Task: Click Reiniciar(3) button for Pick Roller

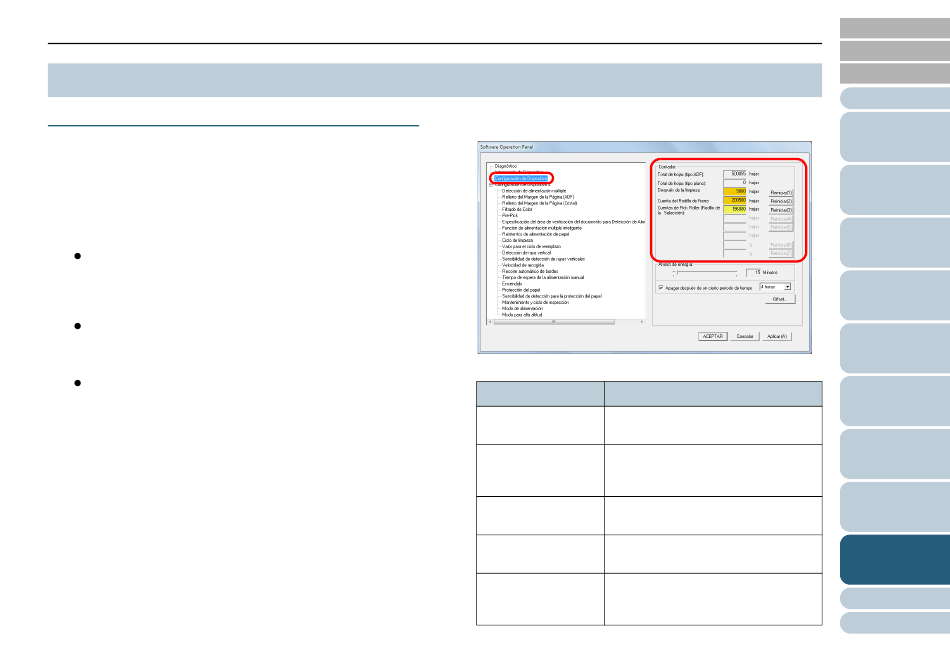Action: tap(781, 210)
